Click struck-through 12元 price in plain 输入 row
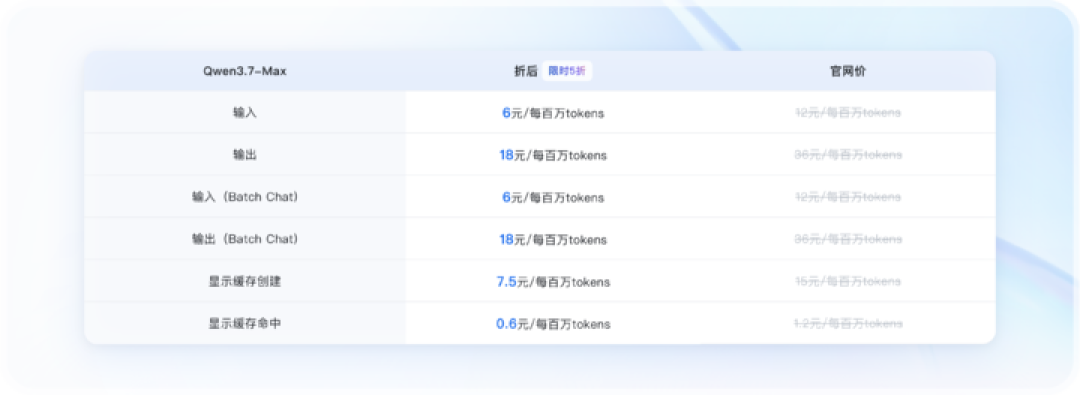The width and height of the screenshot is (1080, 395). pyautogui.click(x=848, y=112)
